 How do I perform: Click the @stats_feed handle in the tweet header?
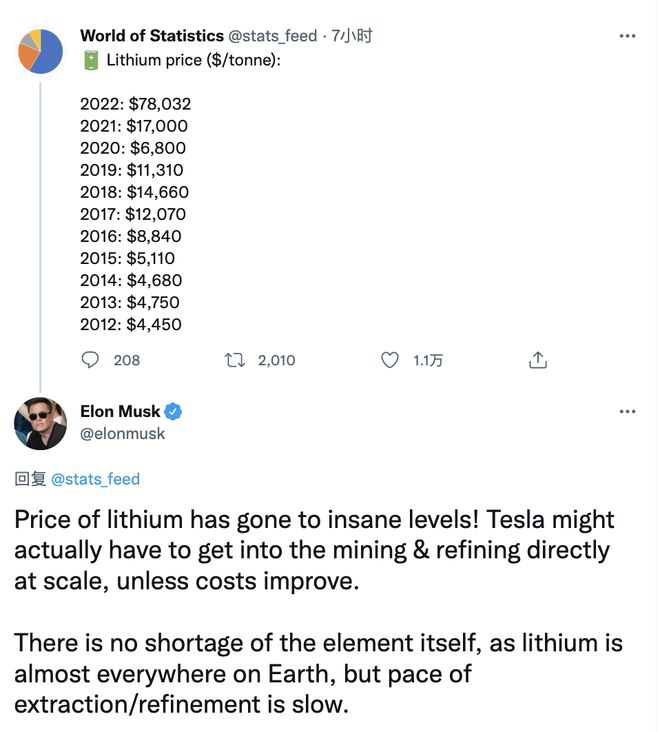[x=275, y=36]
